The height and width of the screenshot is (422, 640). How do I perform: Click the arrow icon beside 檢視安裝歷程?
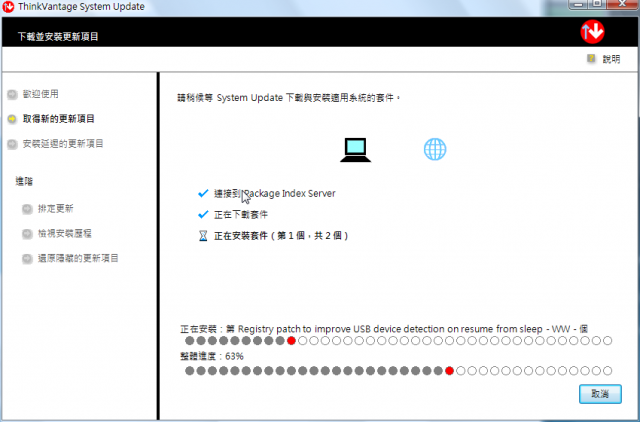click(x=27, y=234)
